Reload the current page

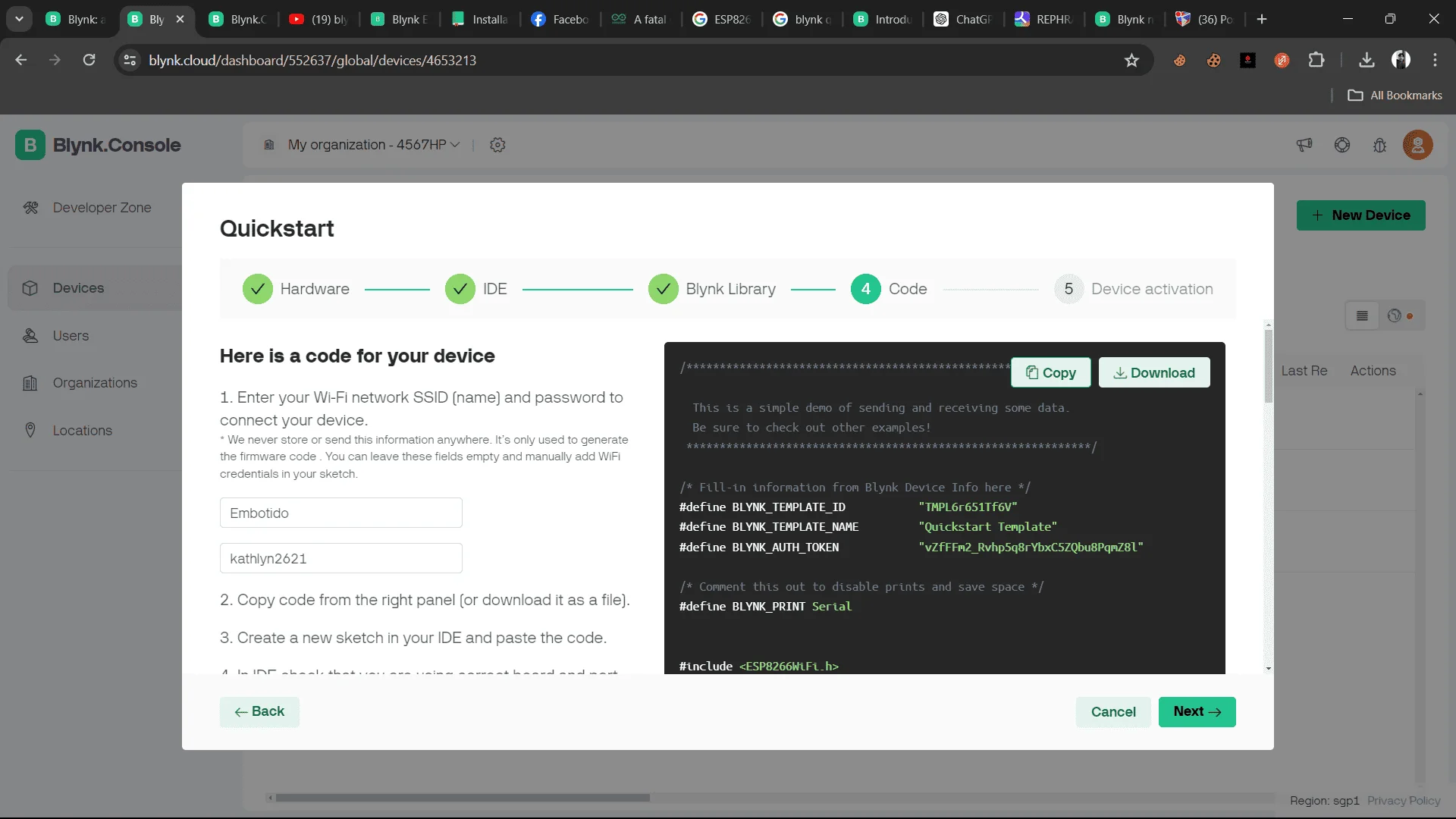click(x=89, y=60)
